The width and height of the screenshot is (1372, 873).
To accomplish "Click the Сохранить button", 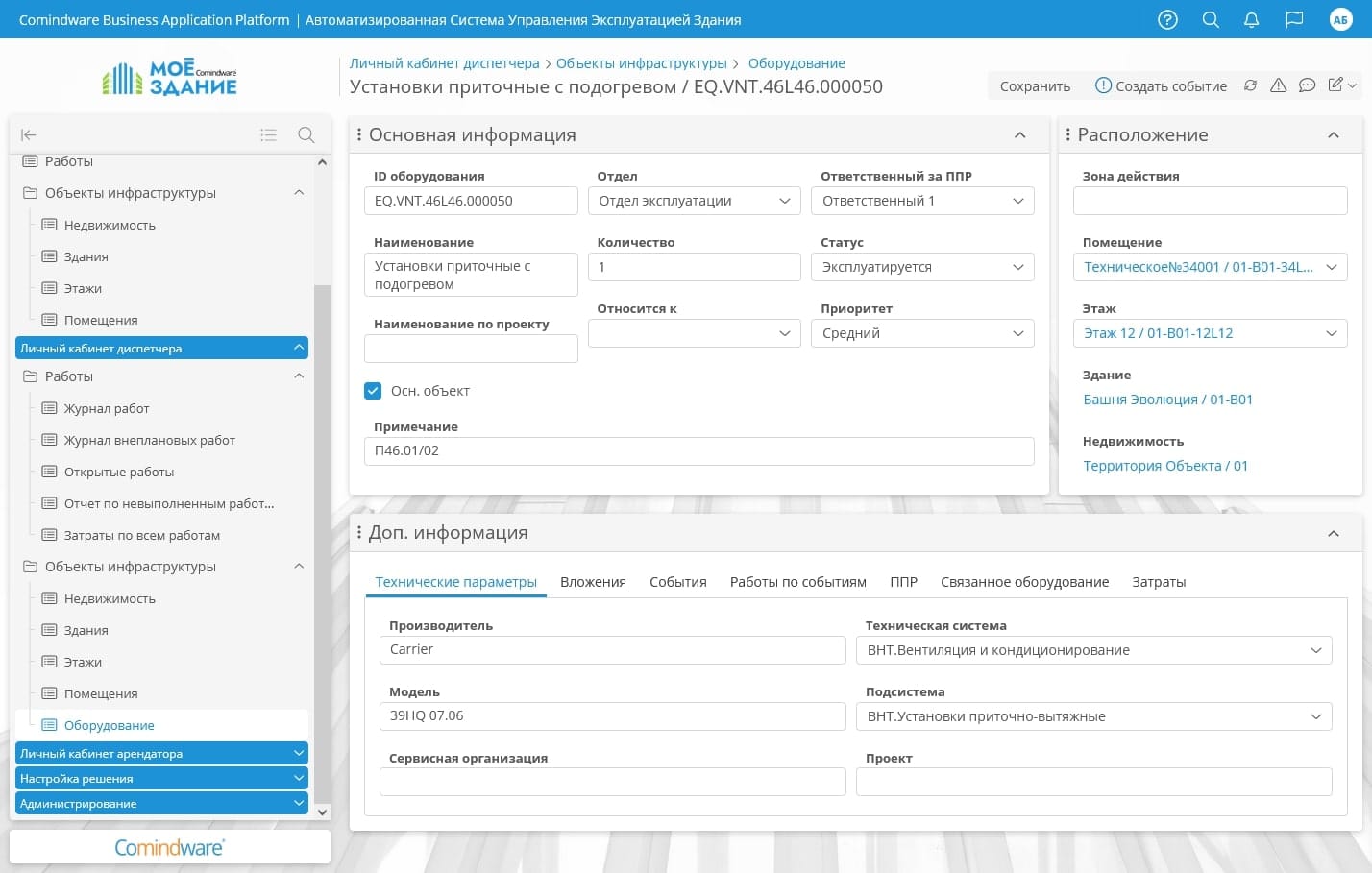I will tap(1036, 85).
